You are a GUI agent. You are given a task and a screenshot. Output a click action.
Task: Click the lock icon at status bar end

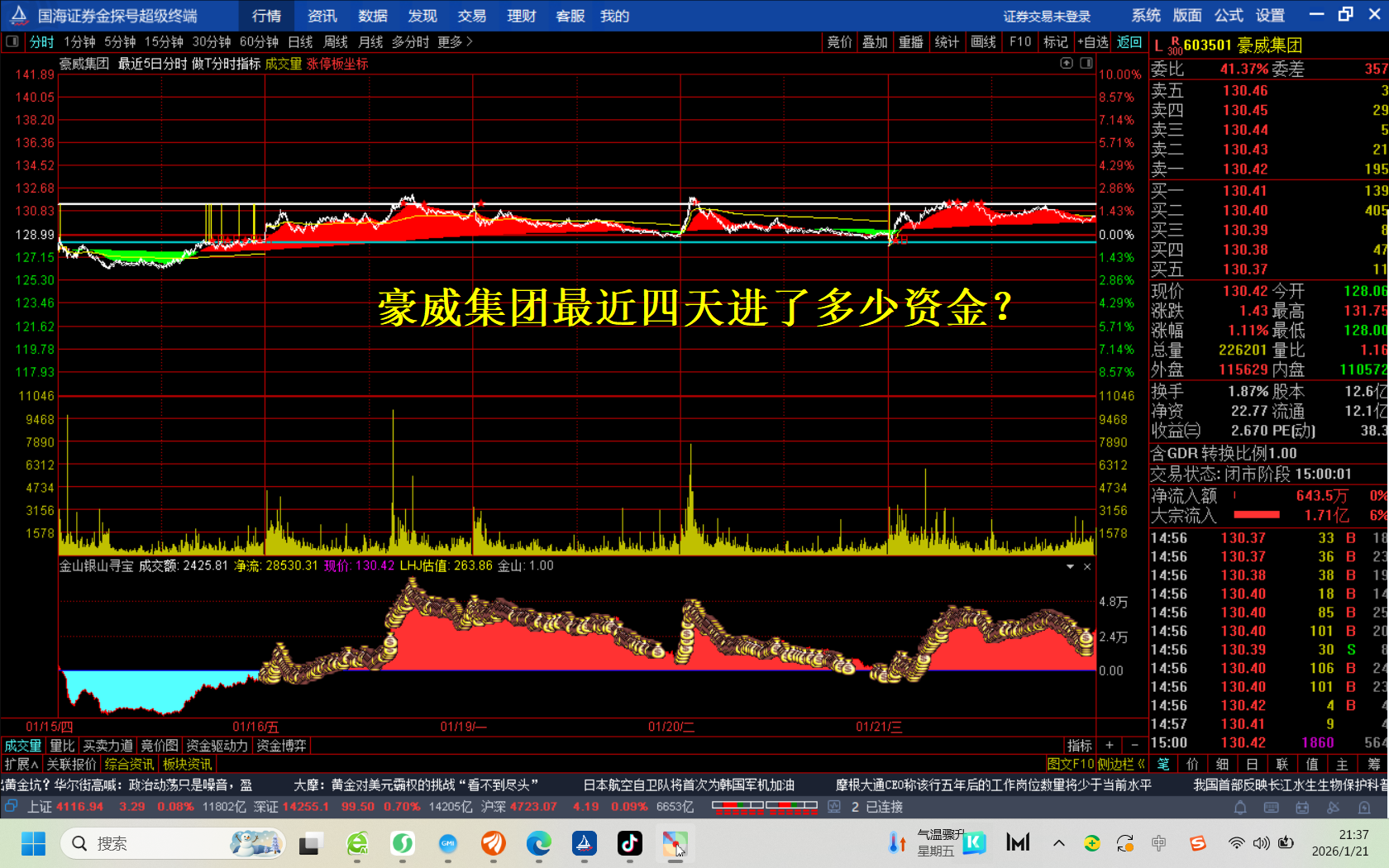[1363, 807]
